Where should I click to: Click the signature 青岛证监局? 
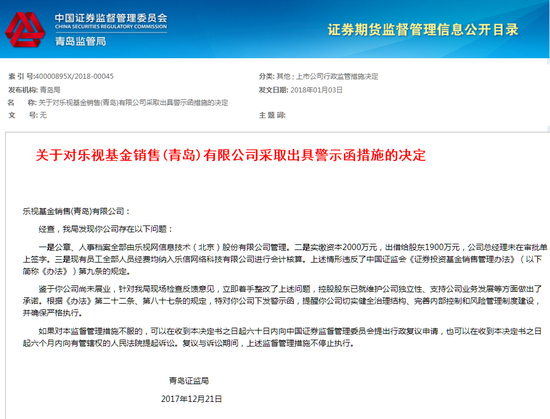pos(189,380)
